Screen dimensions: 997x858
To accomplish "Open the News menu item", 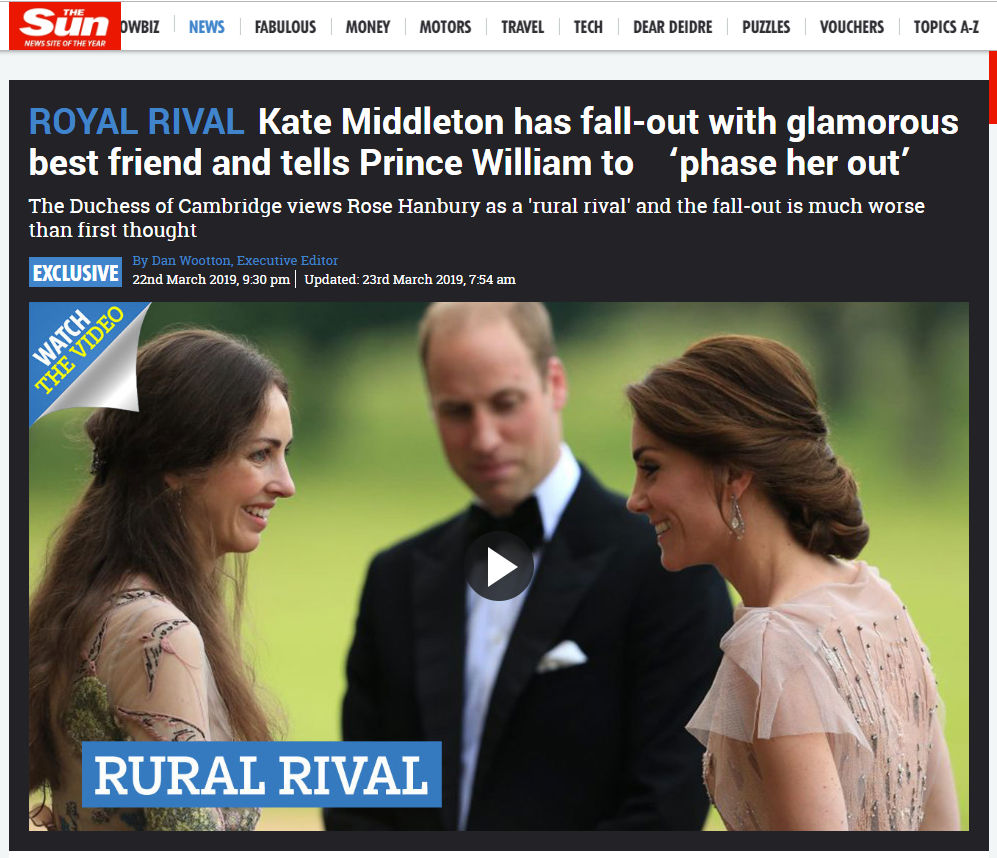I will 207,27.
